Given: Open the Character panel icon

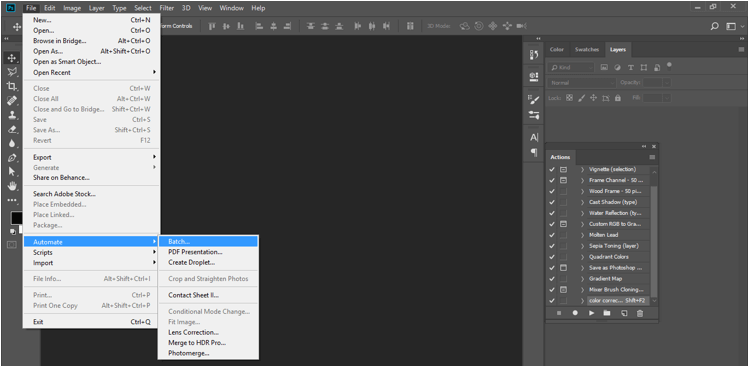Looking at the screenshot, I should point(534,137).
